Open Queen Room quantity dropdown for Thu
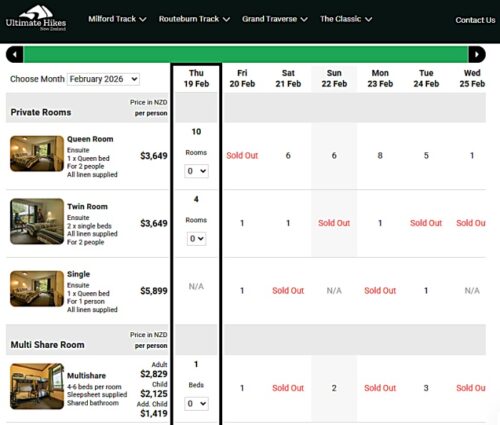This screenshot has height=425, width=500. (196, 171)
